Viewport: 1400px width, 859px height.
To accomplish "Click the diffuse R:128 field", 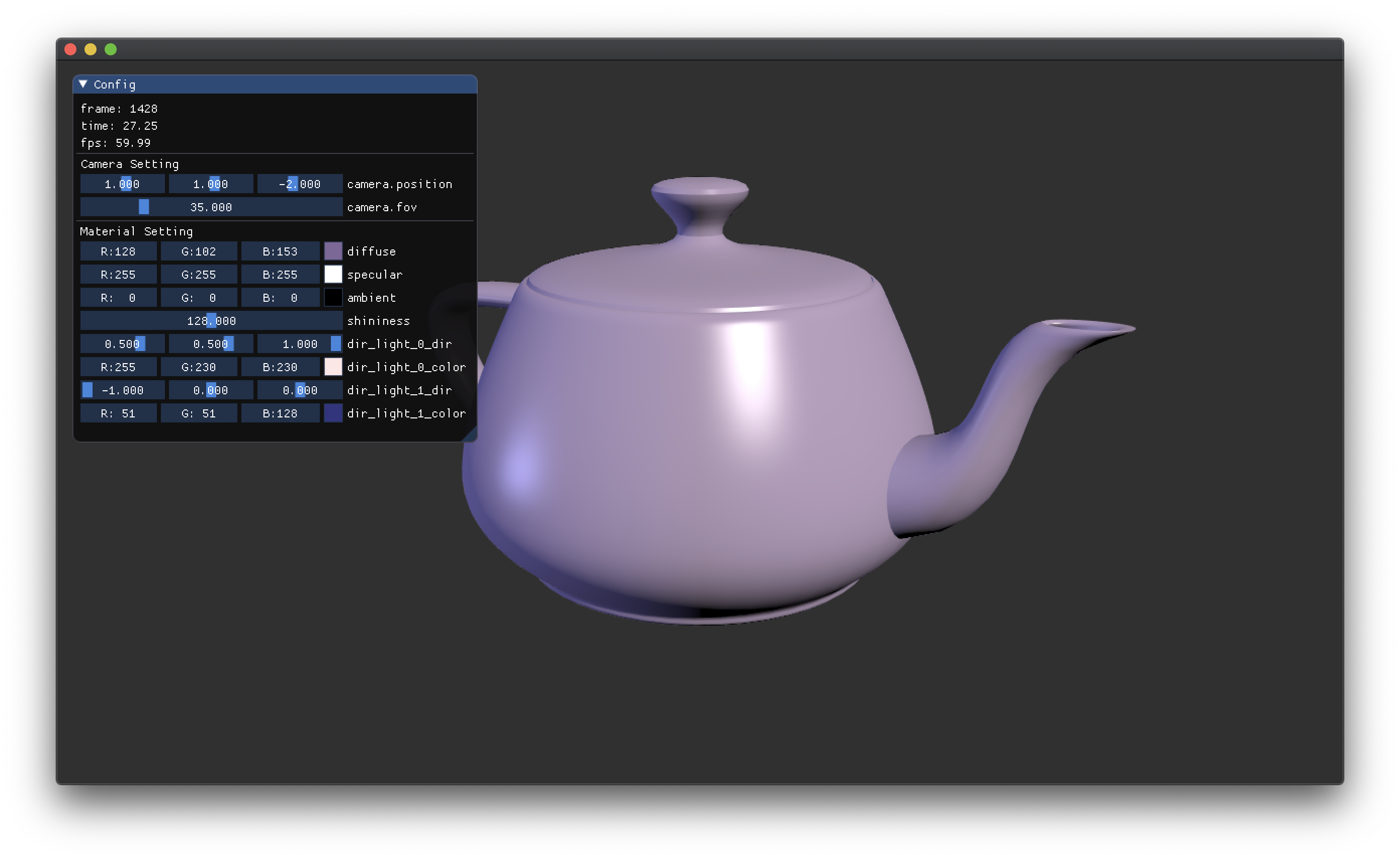I will point(118,251).
